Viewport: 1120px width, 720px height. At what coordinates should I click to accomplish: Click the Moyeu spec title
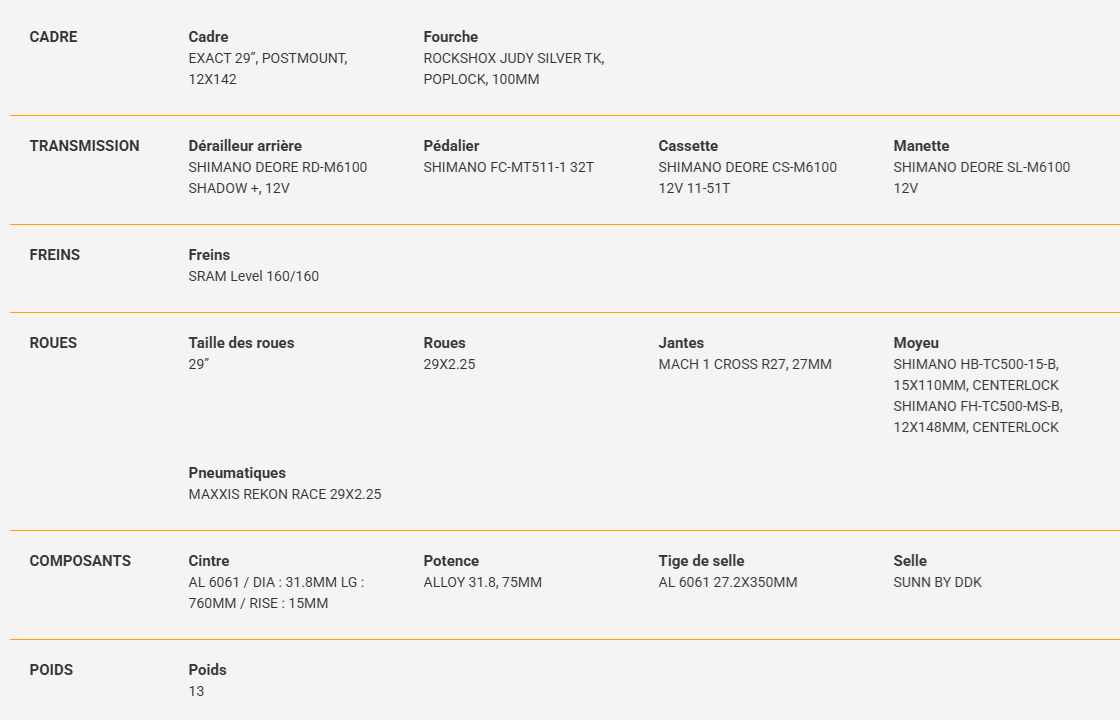tap(915, 343)
